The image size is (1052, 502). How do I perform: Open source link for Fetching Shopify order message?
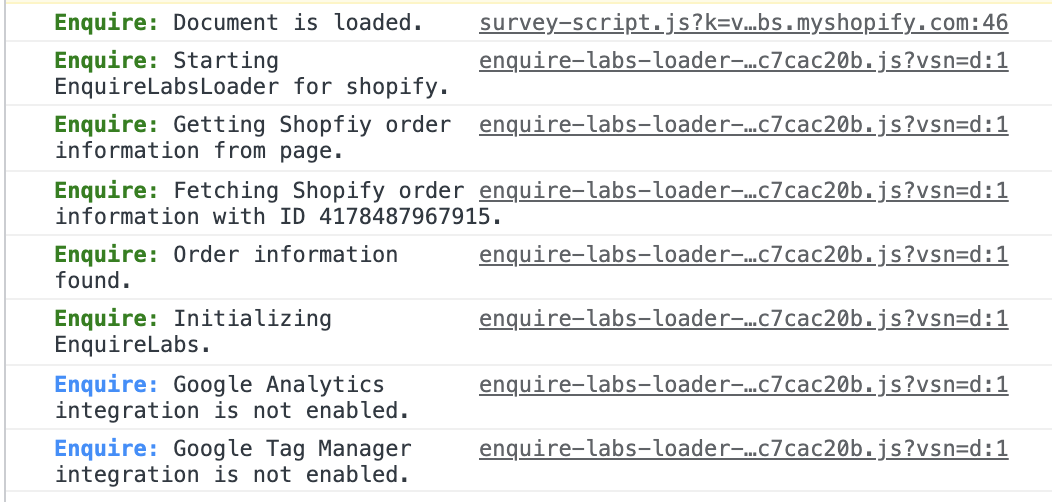coord(743,191)
